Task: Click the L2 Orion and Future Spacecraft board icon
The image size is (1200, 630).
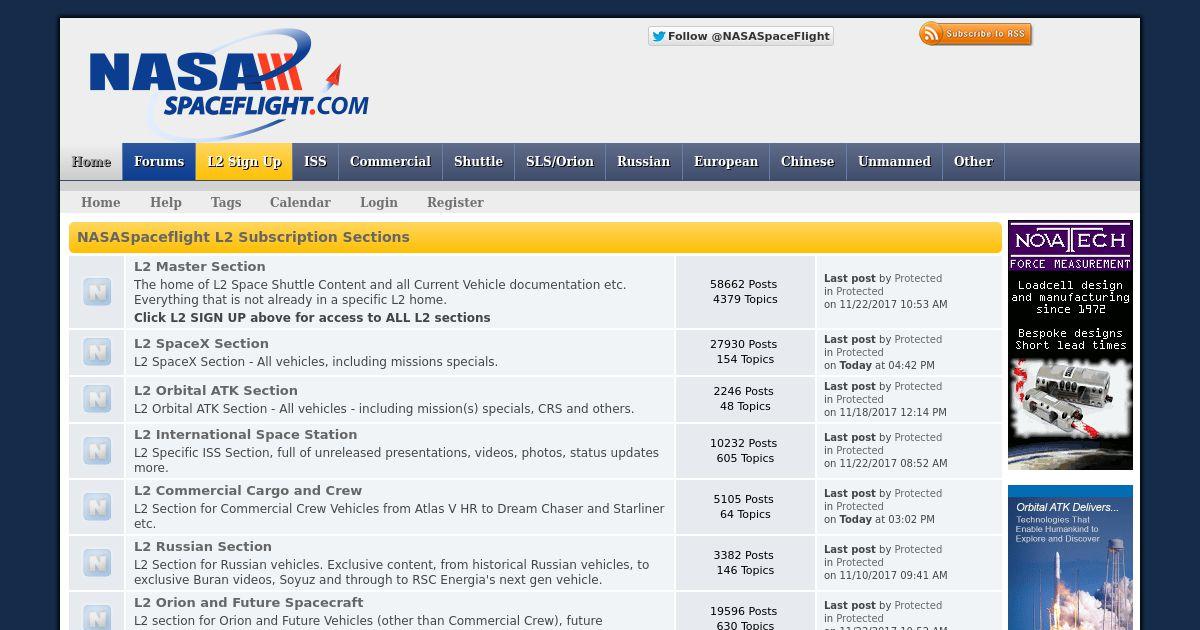Action: coord(97,617)
